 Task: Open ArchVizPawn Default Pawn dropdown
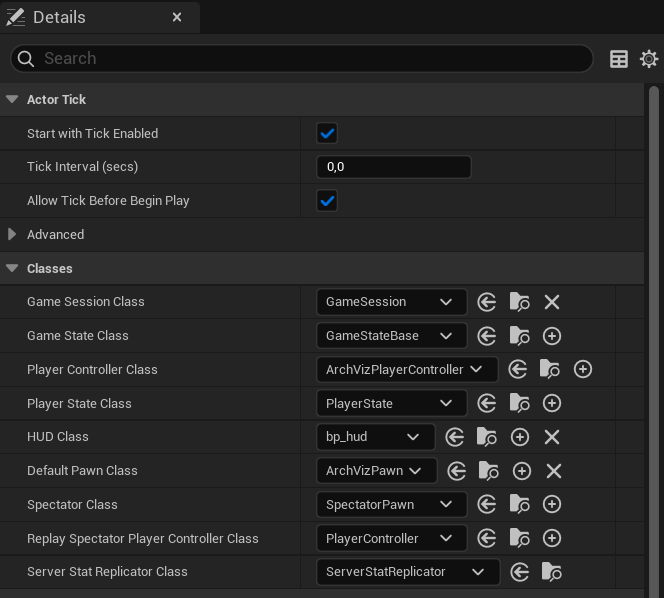coord(376,471)
